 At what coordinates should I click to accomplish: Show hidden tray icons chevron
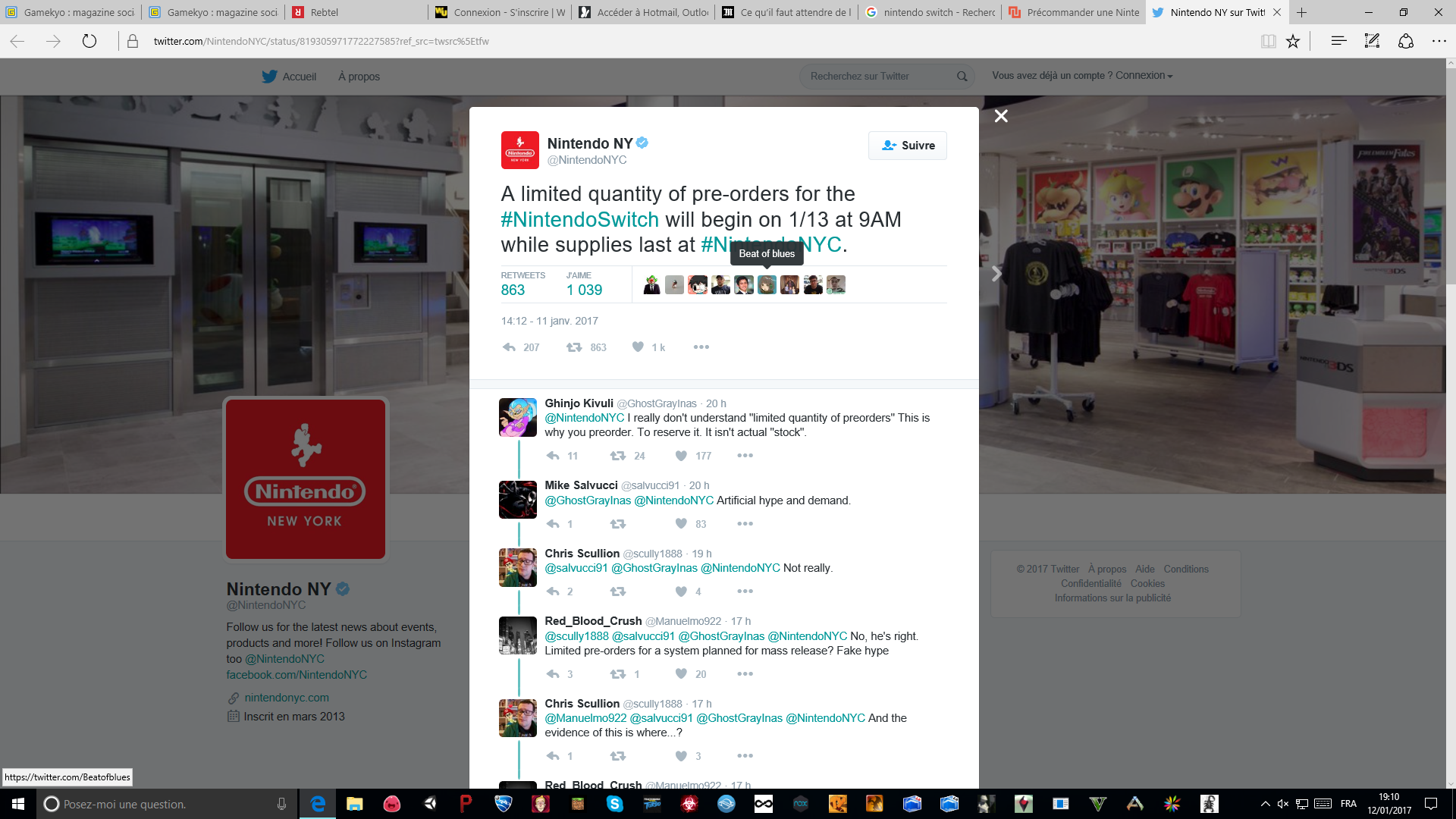point(1264,804)
